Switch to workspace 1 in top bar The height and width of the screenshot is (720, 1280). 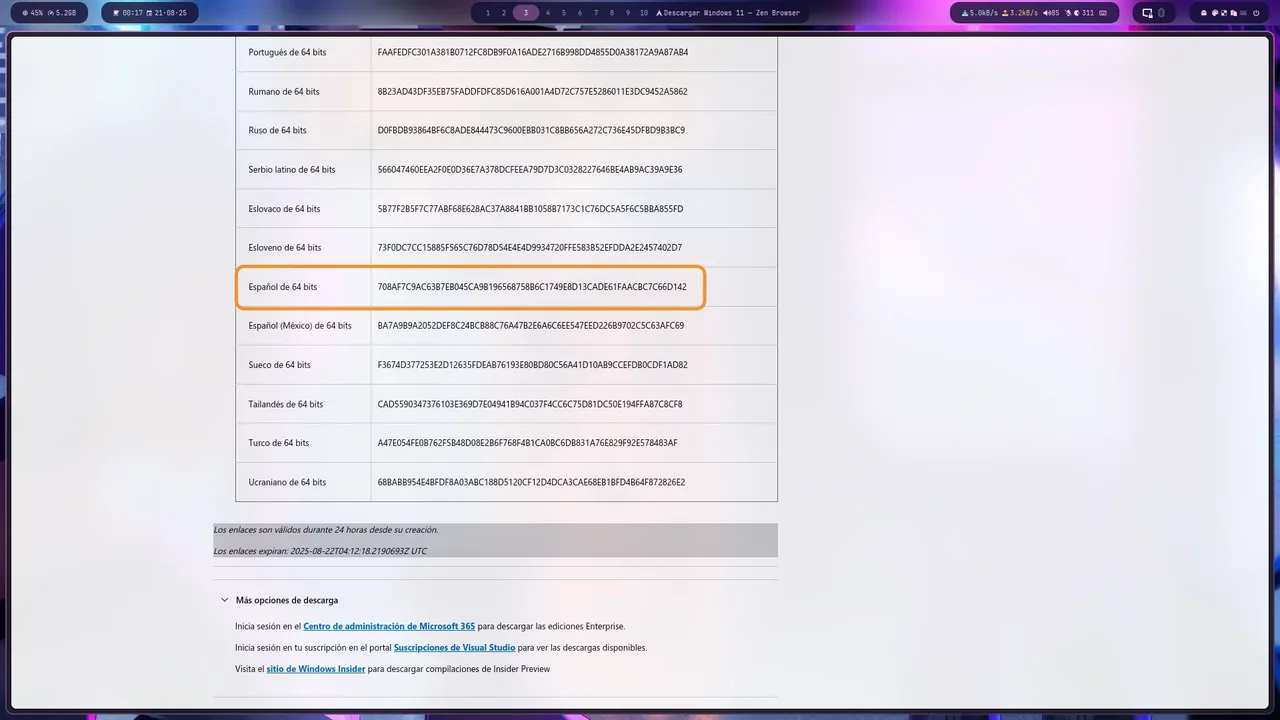(488, 13)
